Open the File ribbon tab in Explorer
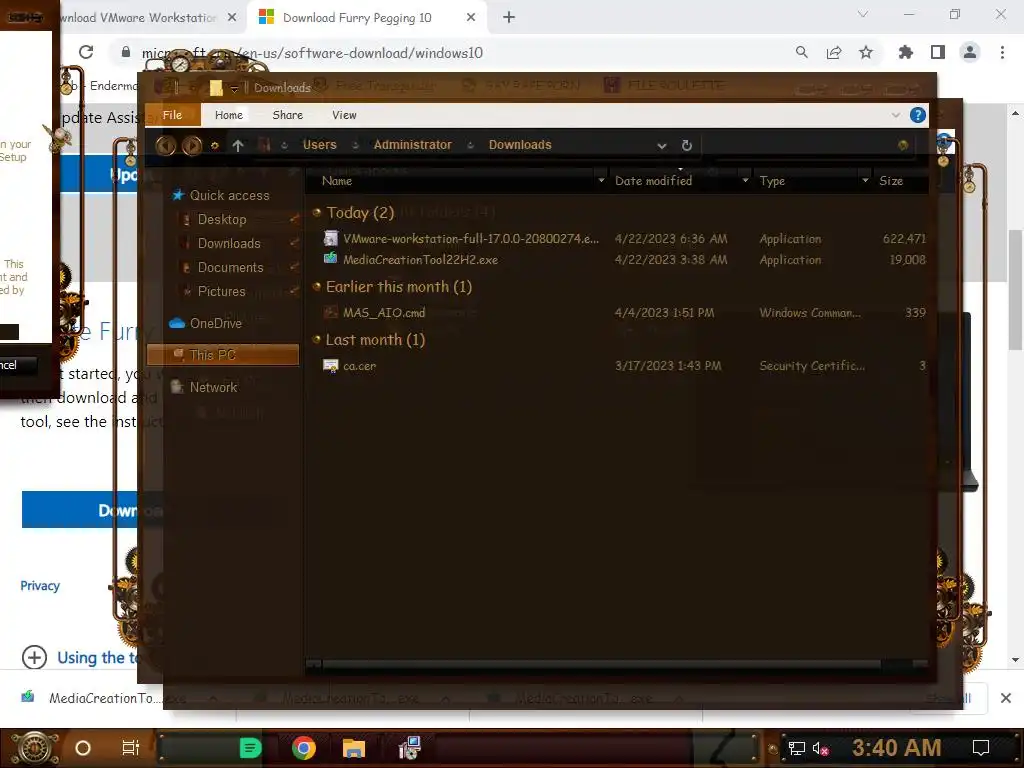Image resolution: width=1024 pixels, height=768 pixels. (172, 115)
